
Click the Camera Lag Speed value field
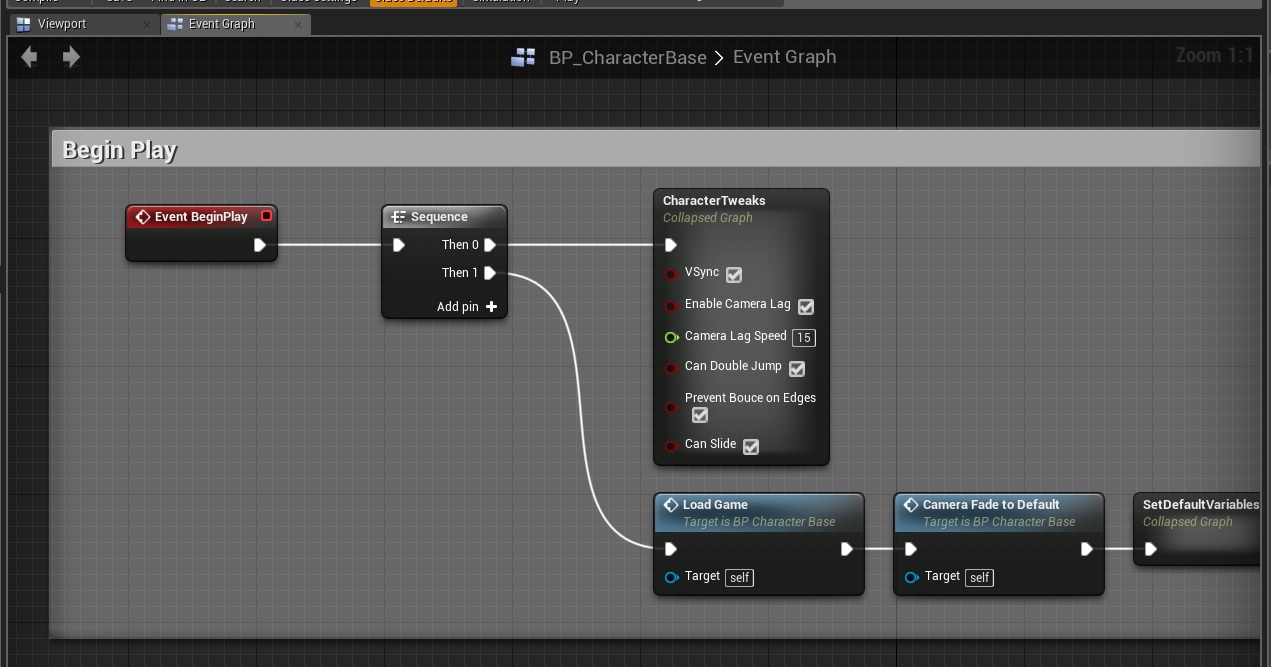tap(803, 338)
